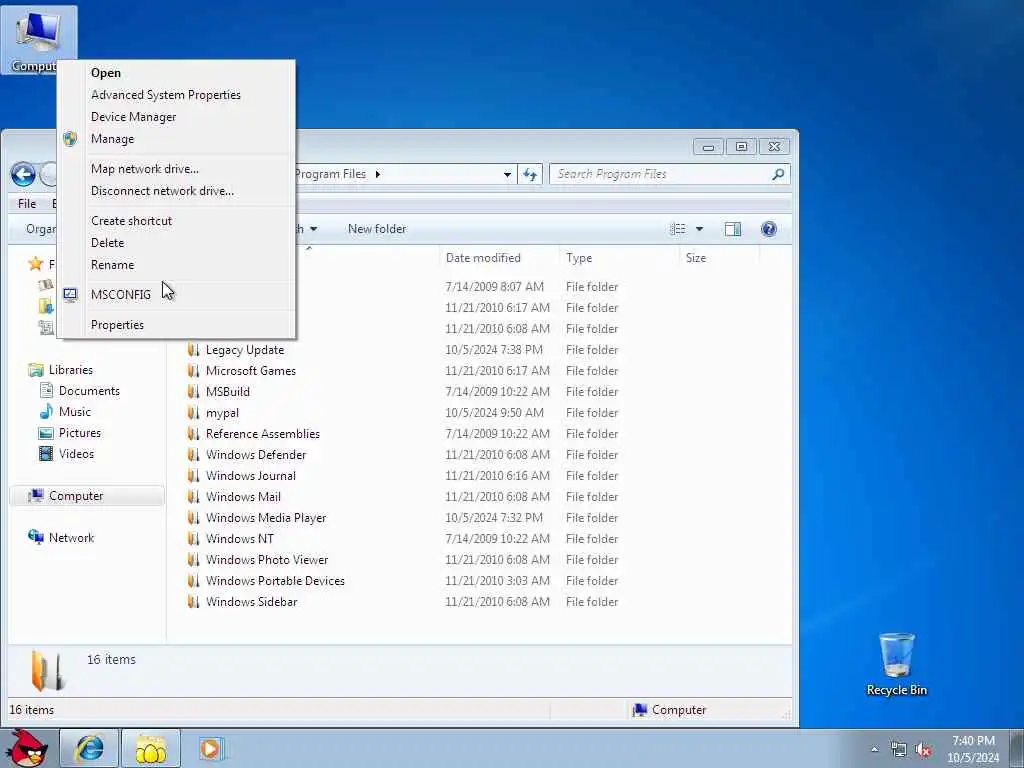This screenshot has height=768, width=1024.
Task: Expand Program Files breadcrumb arrow
Action: coord(377,174)
